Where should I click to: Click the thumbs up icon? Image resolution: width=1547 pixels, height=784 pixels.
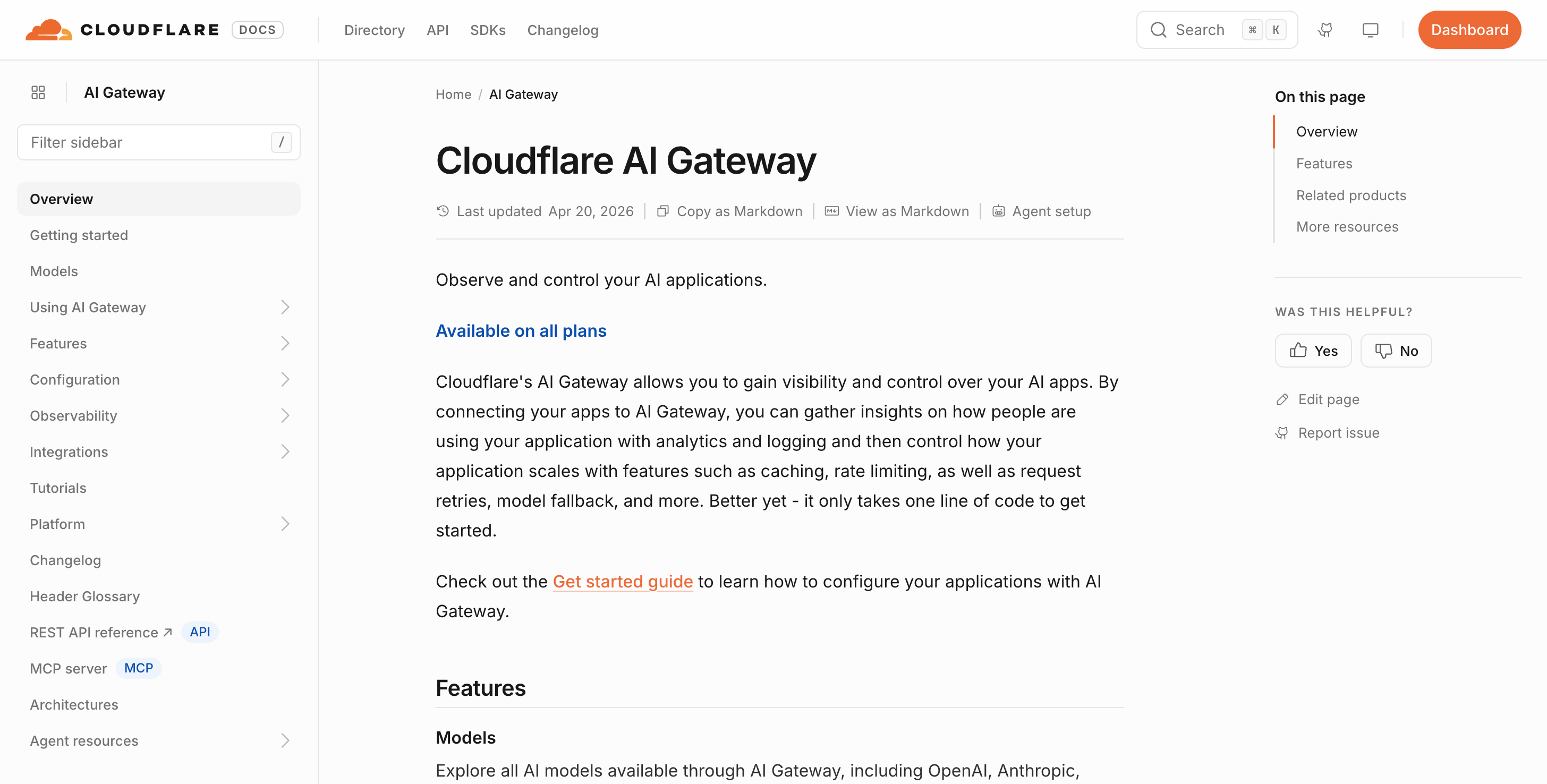(1298, 351)
